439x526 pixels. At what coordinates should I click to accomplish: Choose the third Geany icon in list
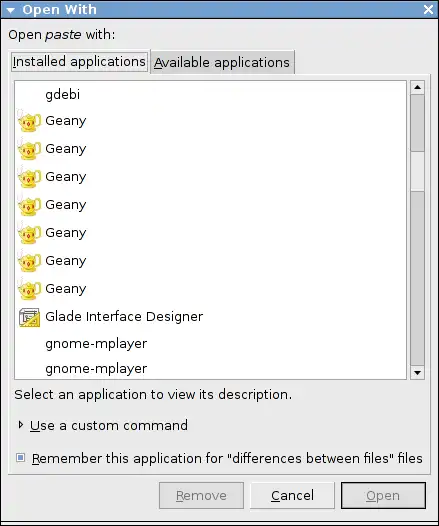[29, 177]
